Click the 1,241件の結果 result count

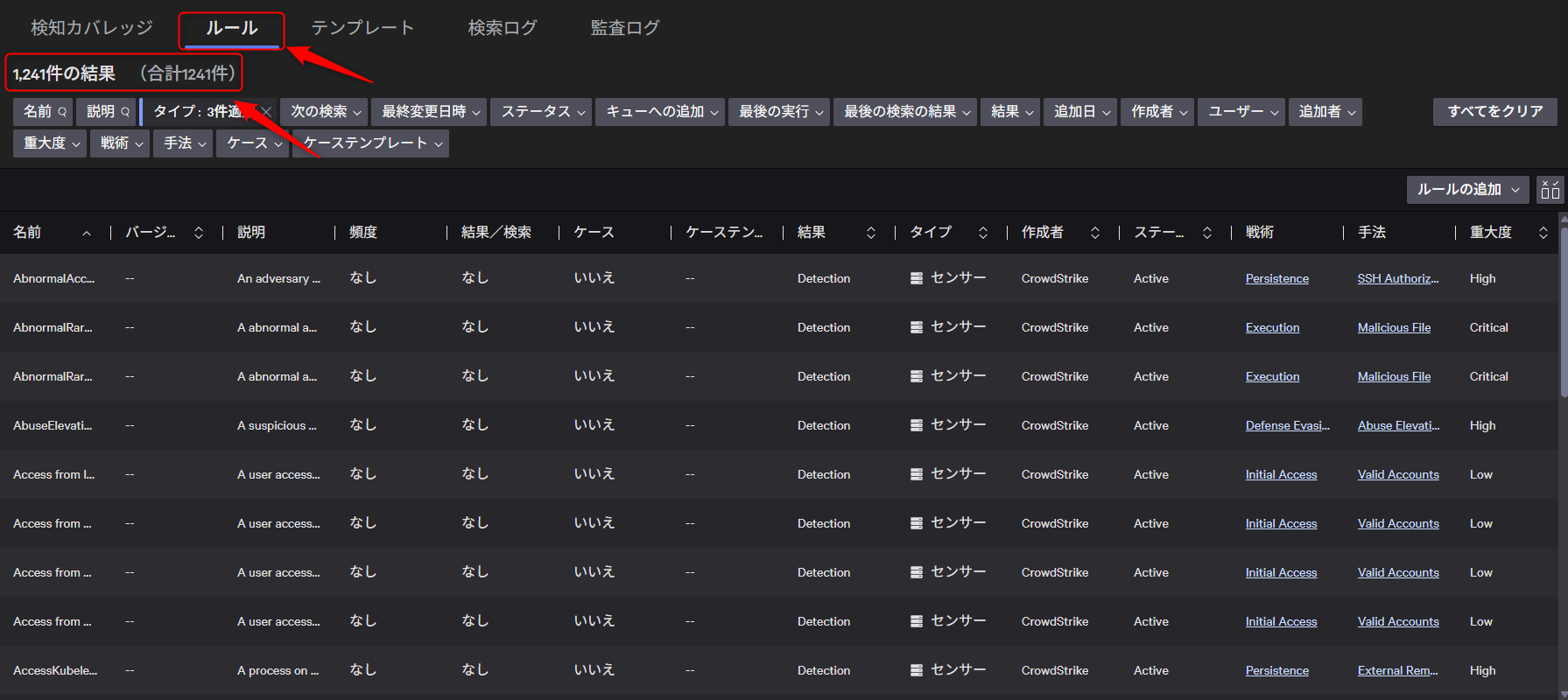64,73
